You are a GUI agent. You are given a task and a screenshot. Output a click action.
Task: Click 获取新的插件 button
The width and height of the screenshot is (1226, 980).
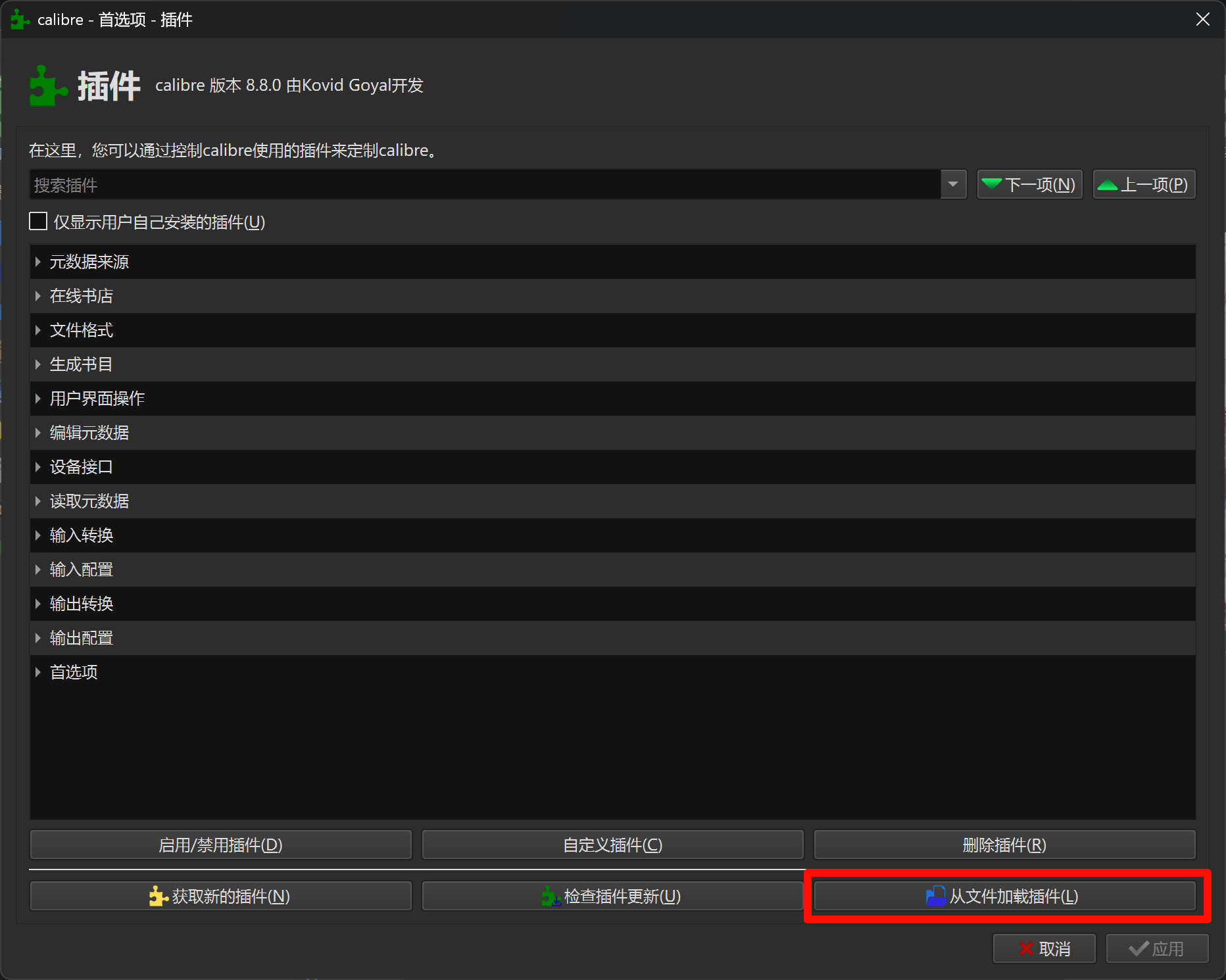(x=220, y=896)
